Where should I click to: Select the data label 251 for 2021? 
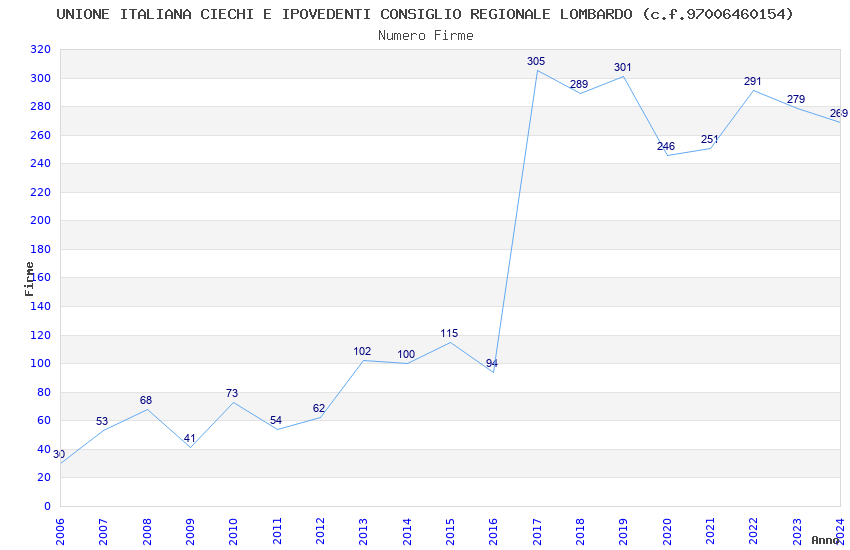709,139
